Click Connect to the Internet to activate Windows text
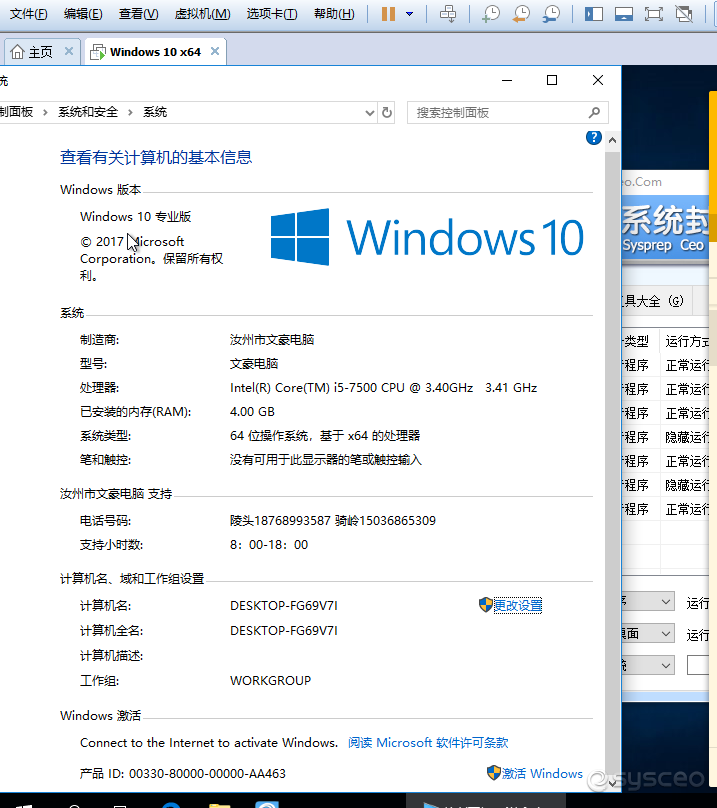The height and width of the screenshot is (808, 717). pos(209,743)
